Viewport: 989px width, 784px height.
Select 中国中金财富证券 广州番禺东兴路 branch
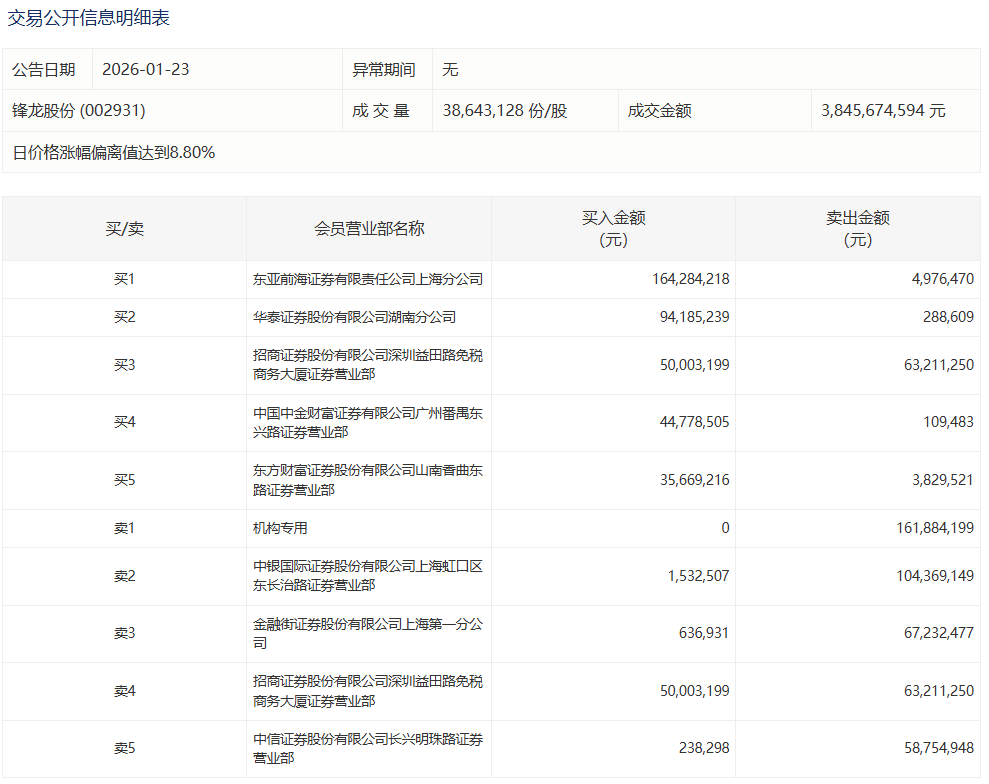click(368, 423)
